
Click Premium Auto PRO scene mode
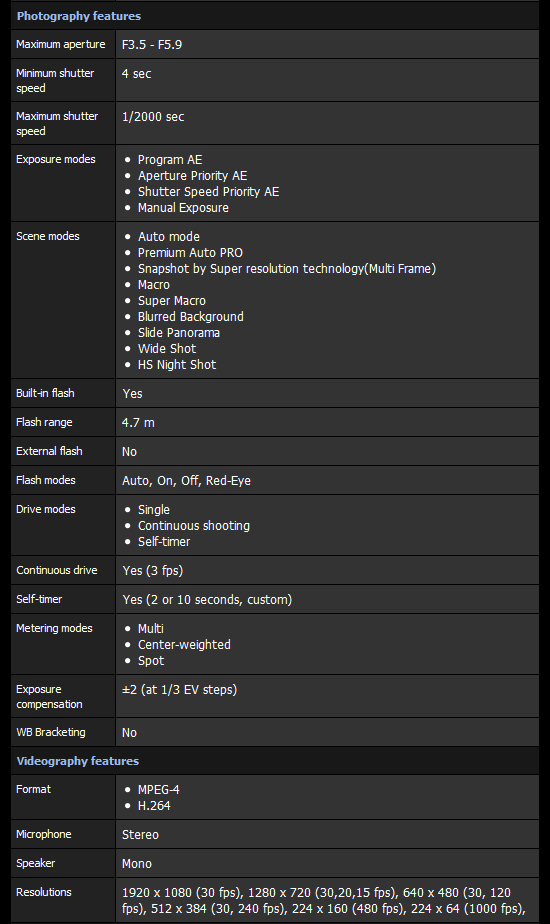[190, 252]
